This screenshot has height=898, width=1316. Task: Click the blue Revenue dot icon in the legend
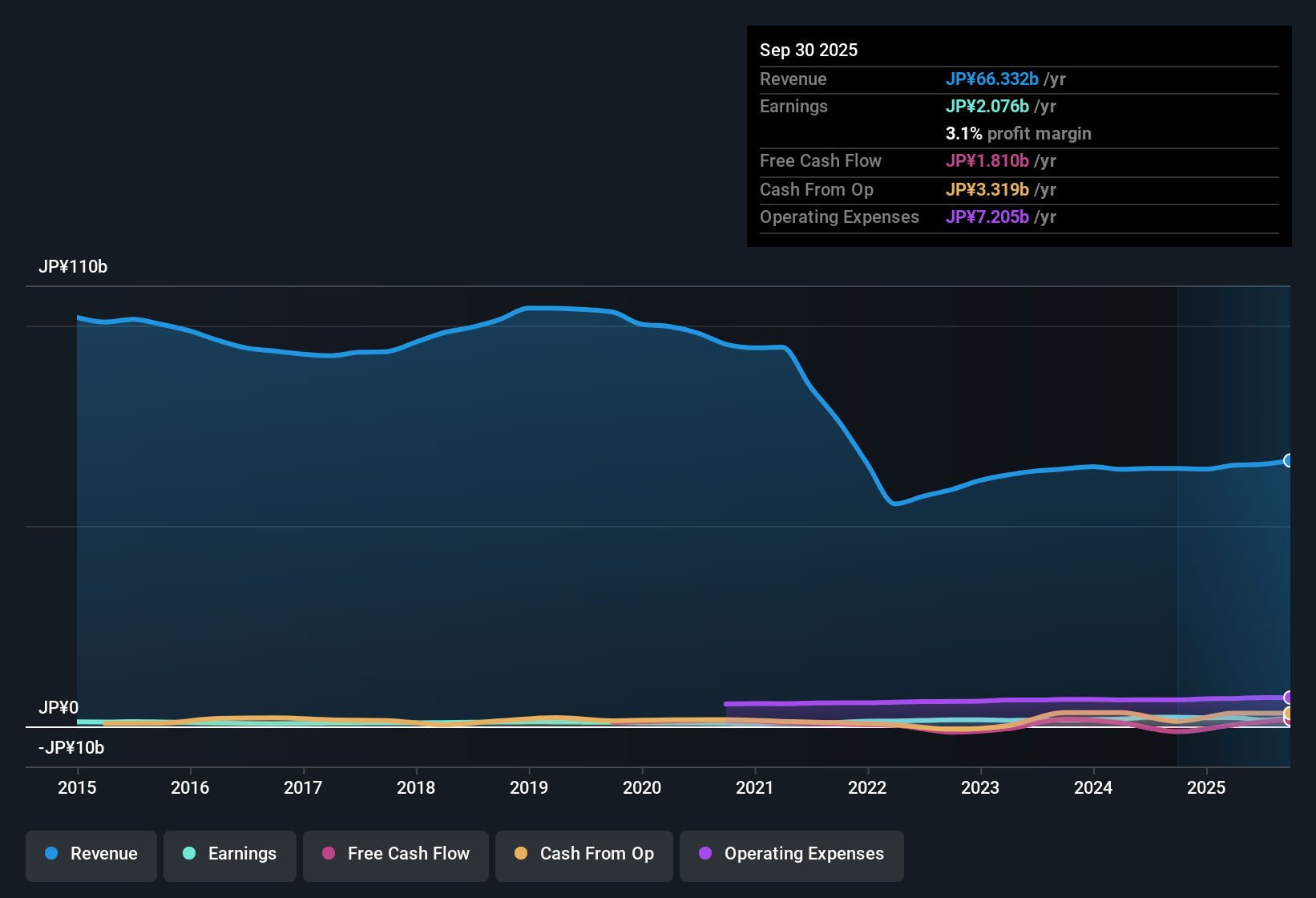pos(51,854)
